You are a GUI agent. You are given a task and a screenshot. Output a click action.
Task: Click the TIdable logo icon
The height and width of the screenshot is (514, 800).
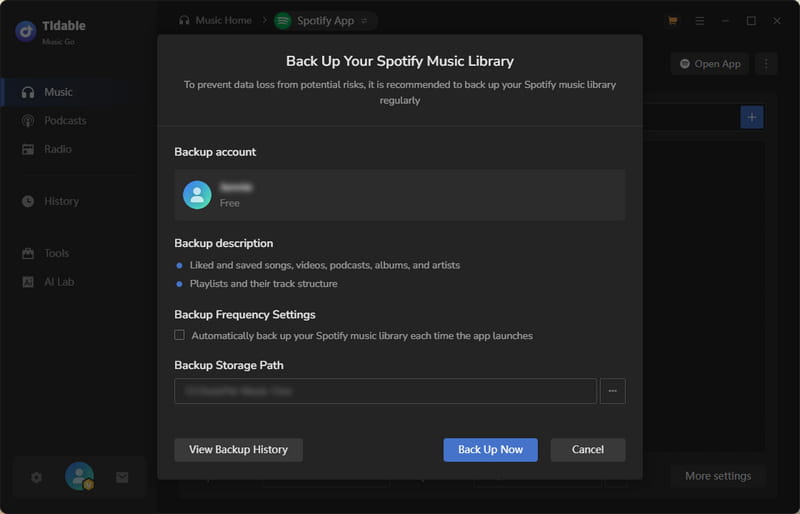(x=26, y=31)
